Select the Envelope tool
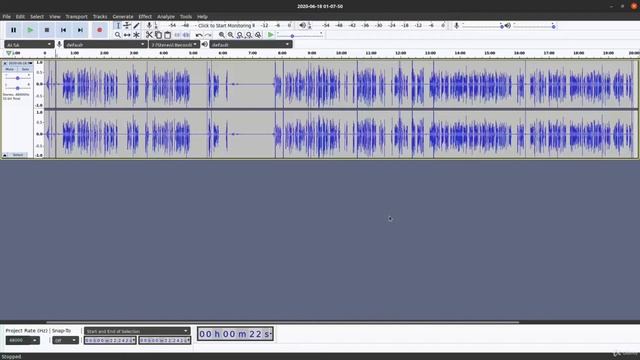The width and height of the screenshot is (640, 360). coord(127,25)
